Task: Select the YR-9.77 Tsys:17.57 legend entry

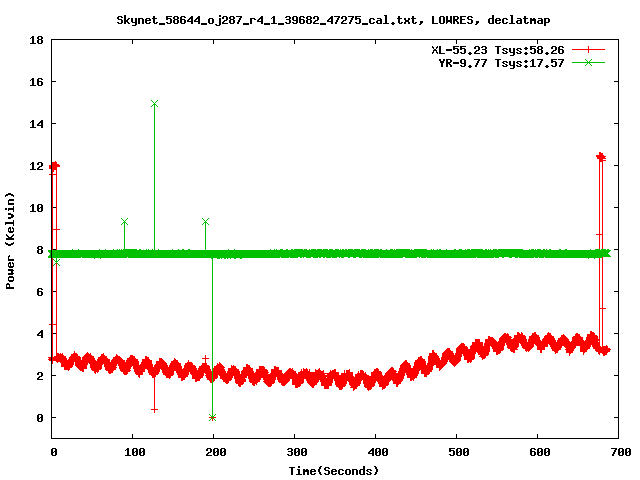Action: click(x=501, y=63)
